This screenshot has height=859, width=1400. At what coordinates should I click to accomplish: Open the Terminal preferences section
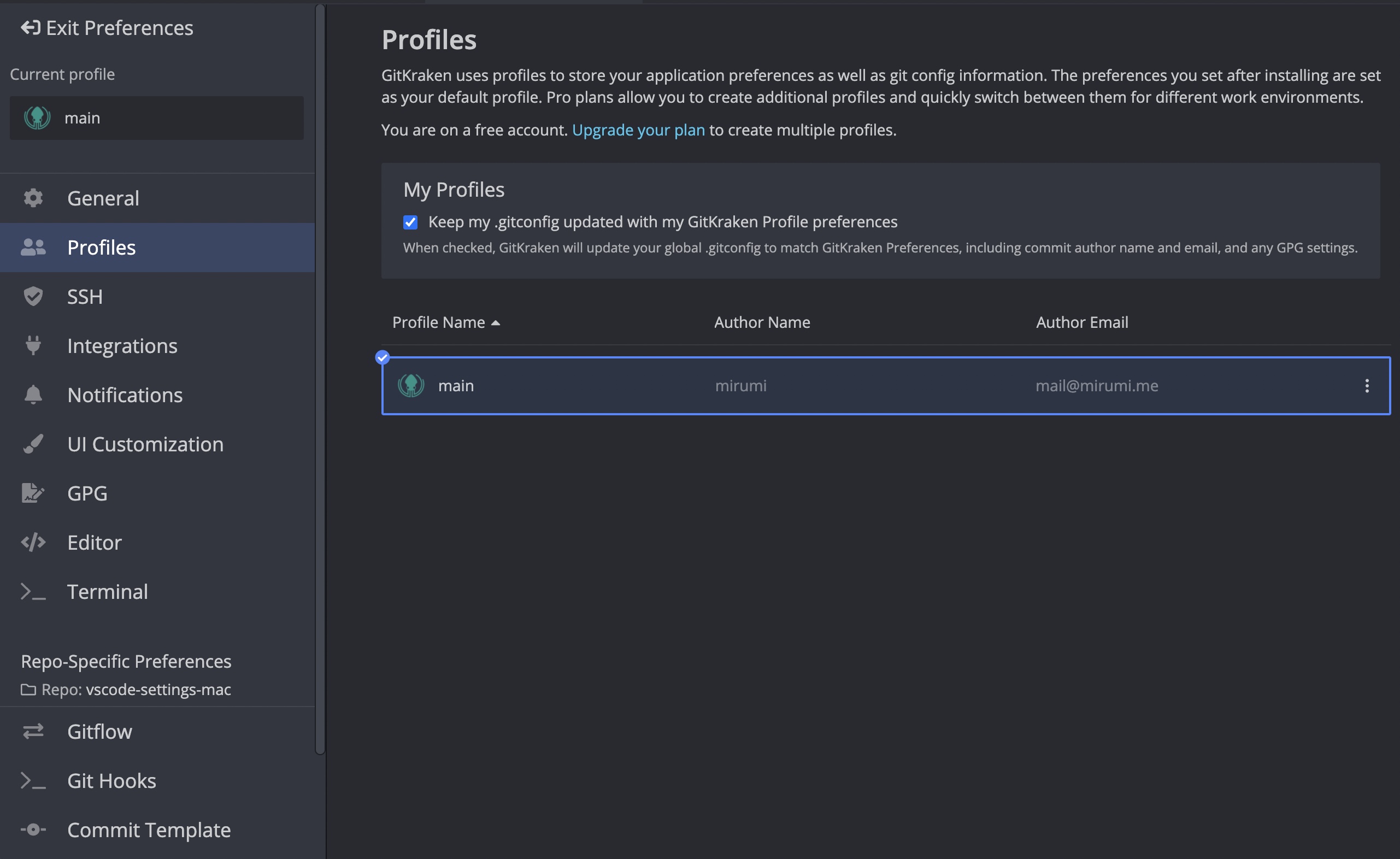pyautogui.click(x=108, y=592)
